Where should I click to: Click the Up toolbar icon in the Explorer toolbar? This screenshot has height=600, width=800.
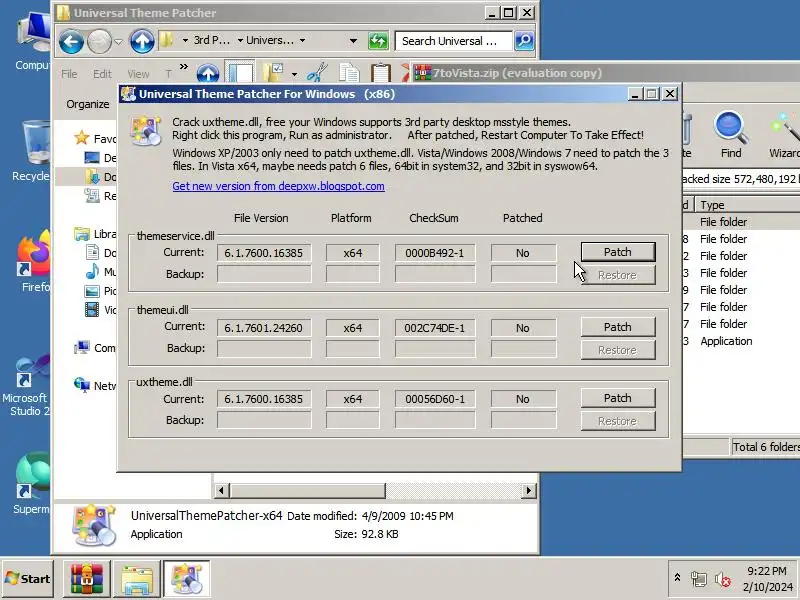pos(208,73)
